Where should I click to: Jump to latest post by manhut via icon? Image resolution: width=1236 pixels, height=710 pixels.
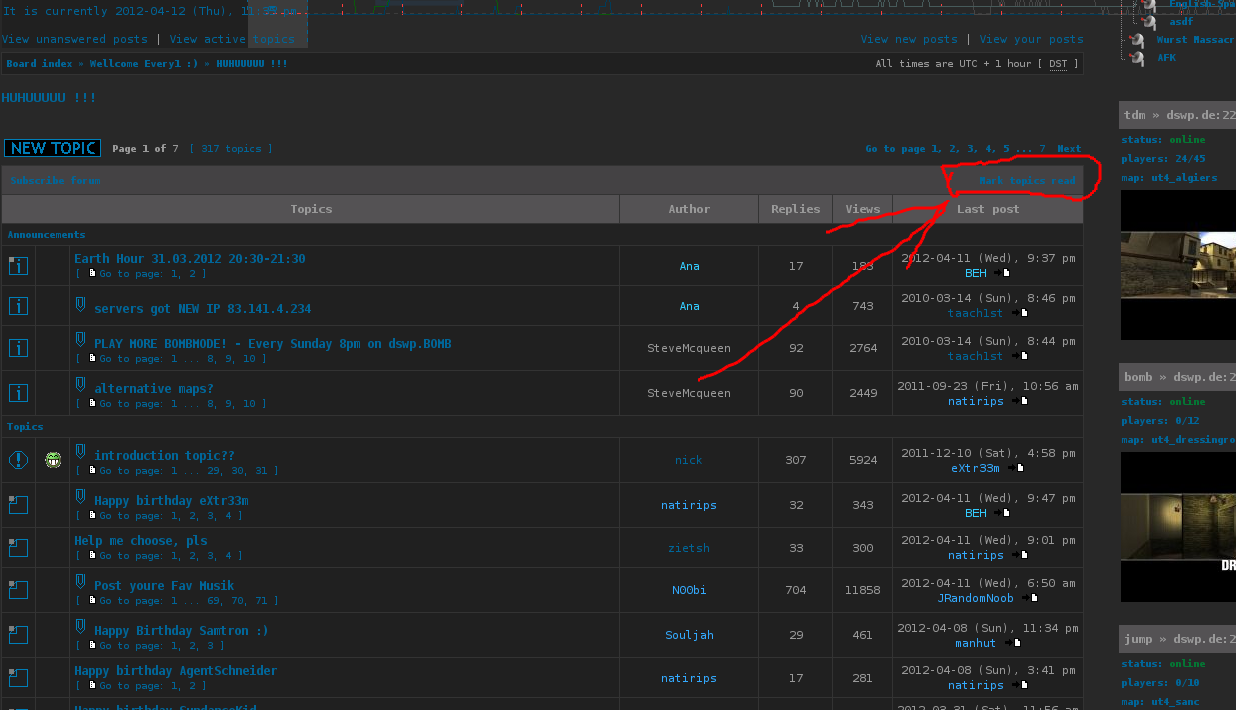(x=1015, y=643)
